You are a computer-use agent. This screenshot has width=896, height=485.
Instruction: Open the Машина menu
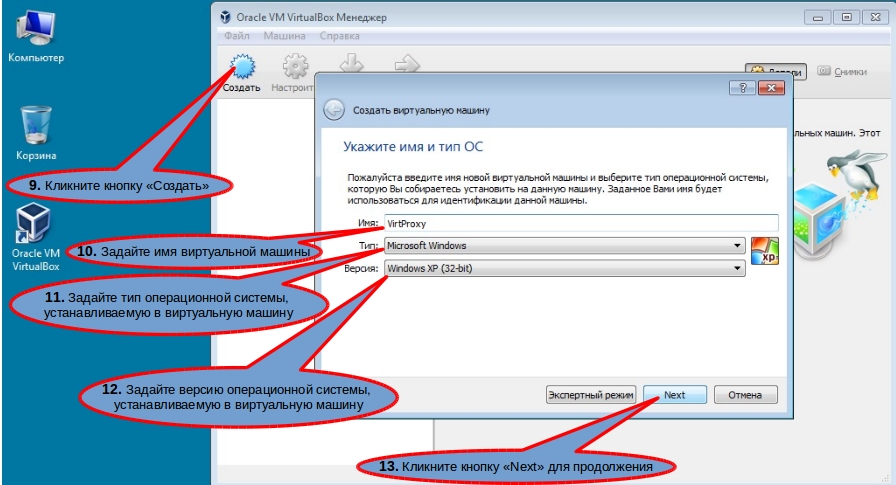pos(284,35)
